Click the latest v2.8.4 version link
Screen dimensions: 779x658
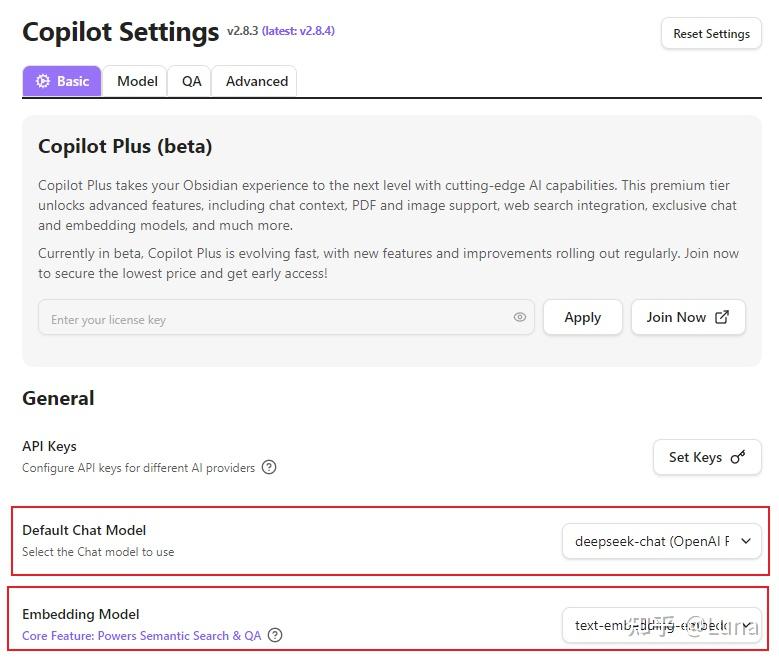point(298,31)
